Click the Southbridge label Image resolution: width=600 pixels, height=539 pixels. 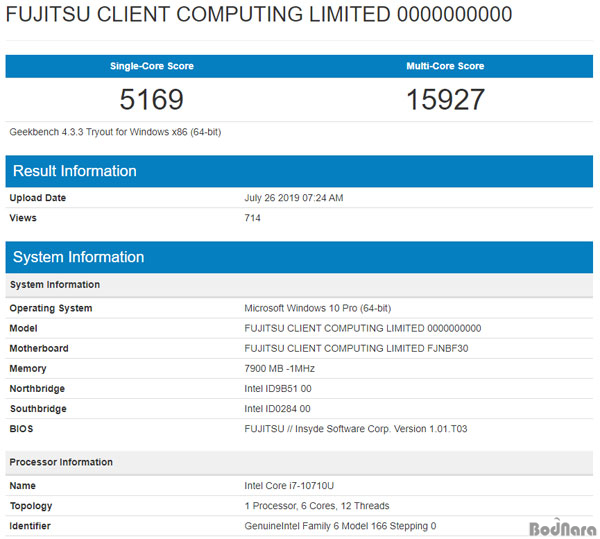pos(38,409)
